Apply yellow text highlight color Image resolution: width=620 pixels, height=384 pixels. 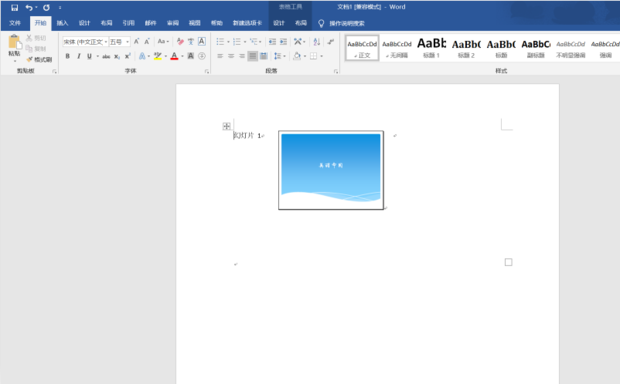[158, 56]
